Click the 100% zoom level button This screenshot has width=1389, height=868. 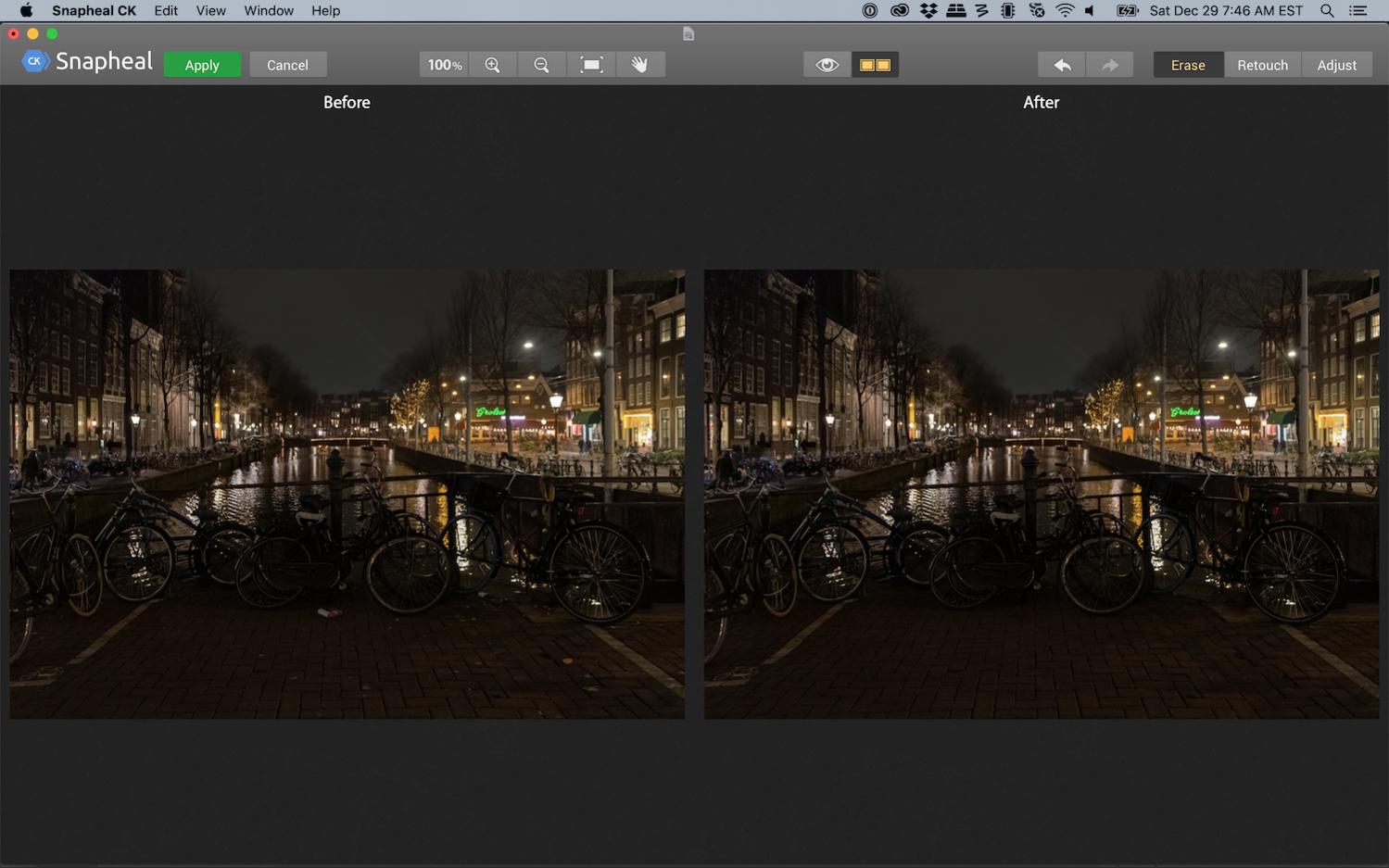[445, 65]
